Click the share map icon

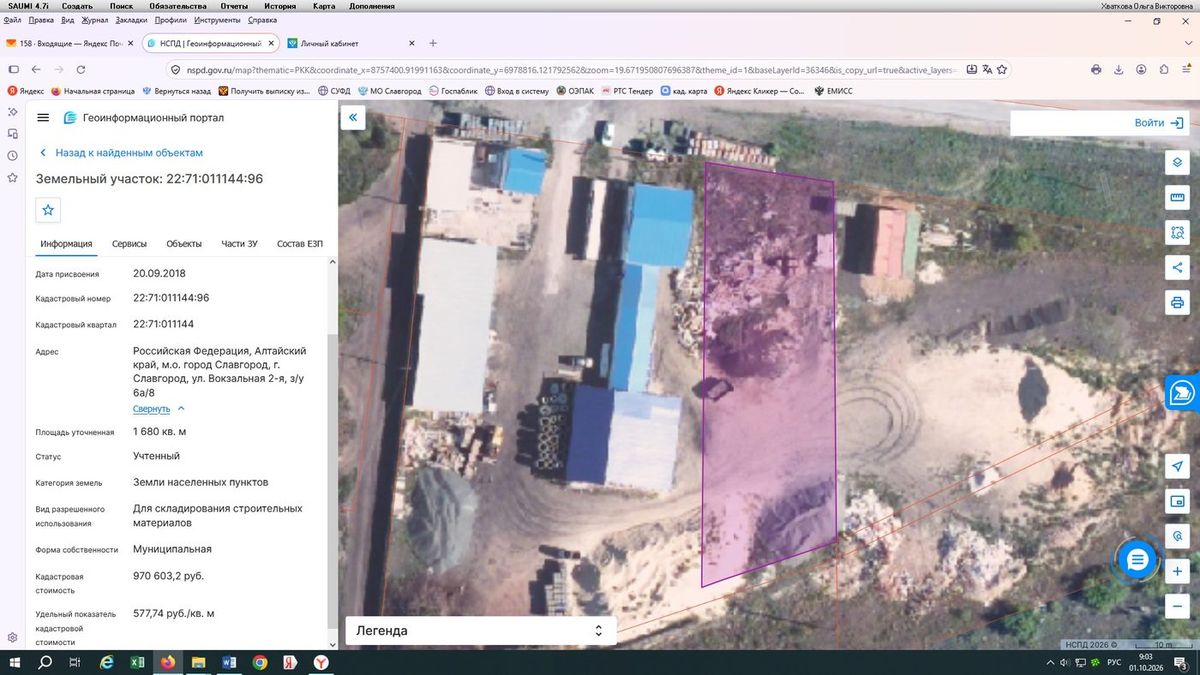click(x=1177, y=267)
